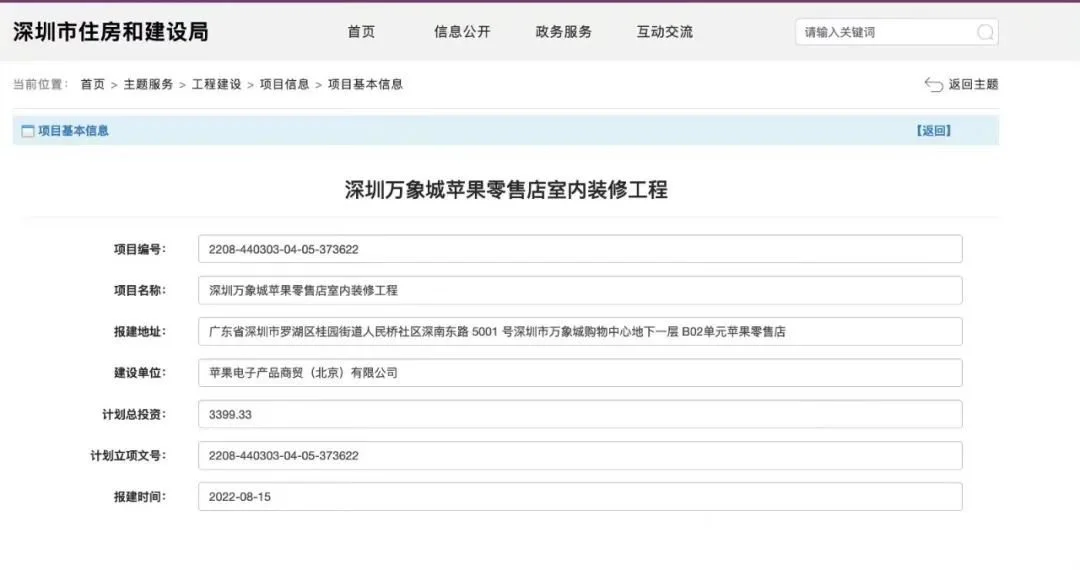Click the 计划立项文号 field

[x=580, y=456]
